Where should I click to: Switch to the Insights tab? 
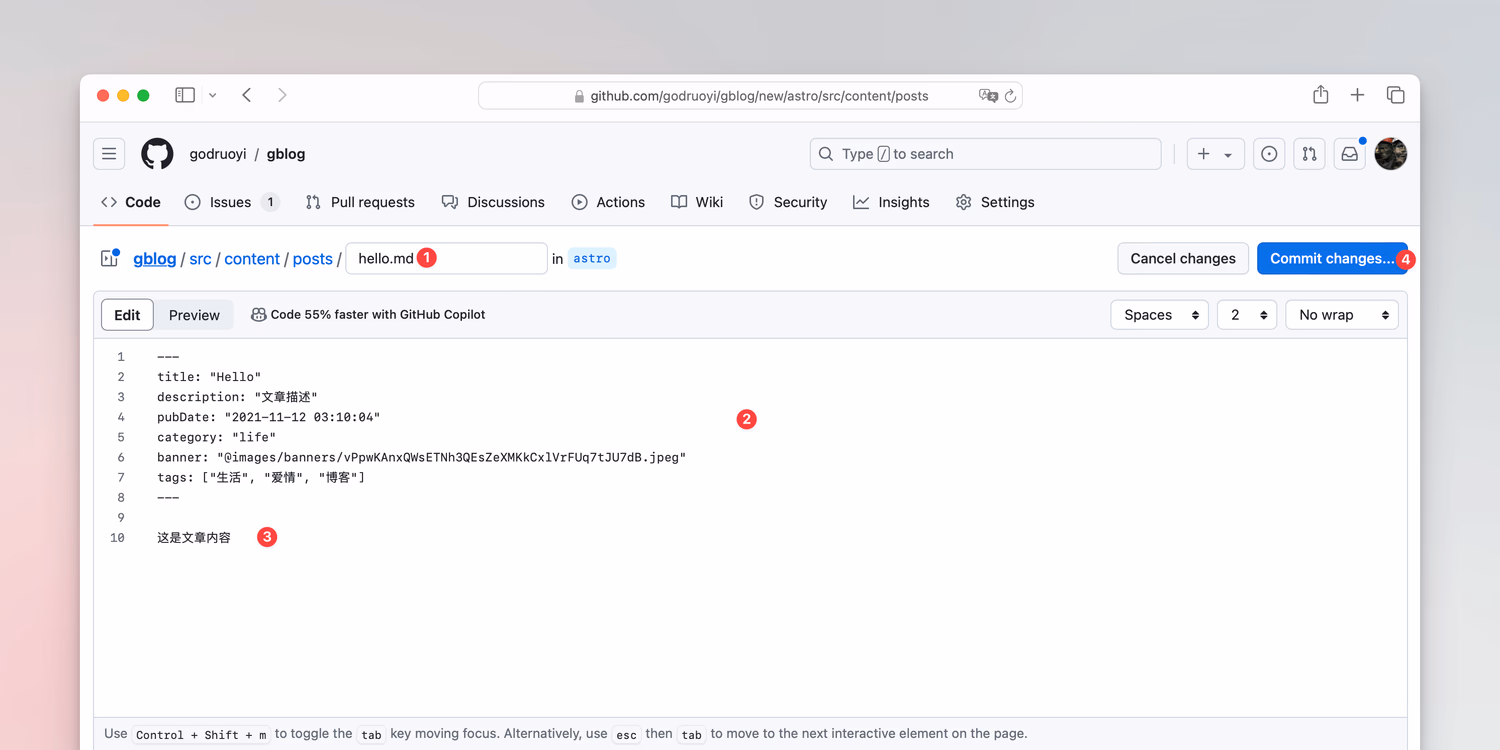pyautogui.click(x=891, y=202)
